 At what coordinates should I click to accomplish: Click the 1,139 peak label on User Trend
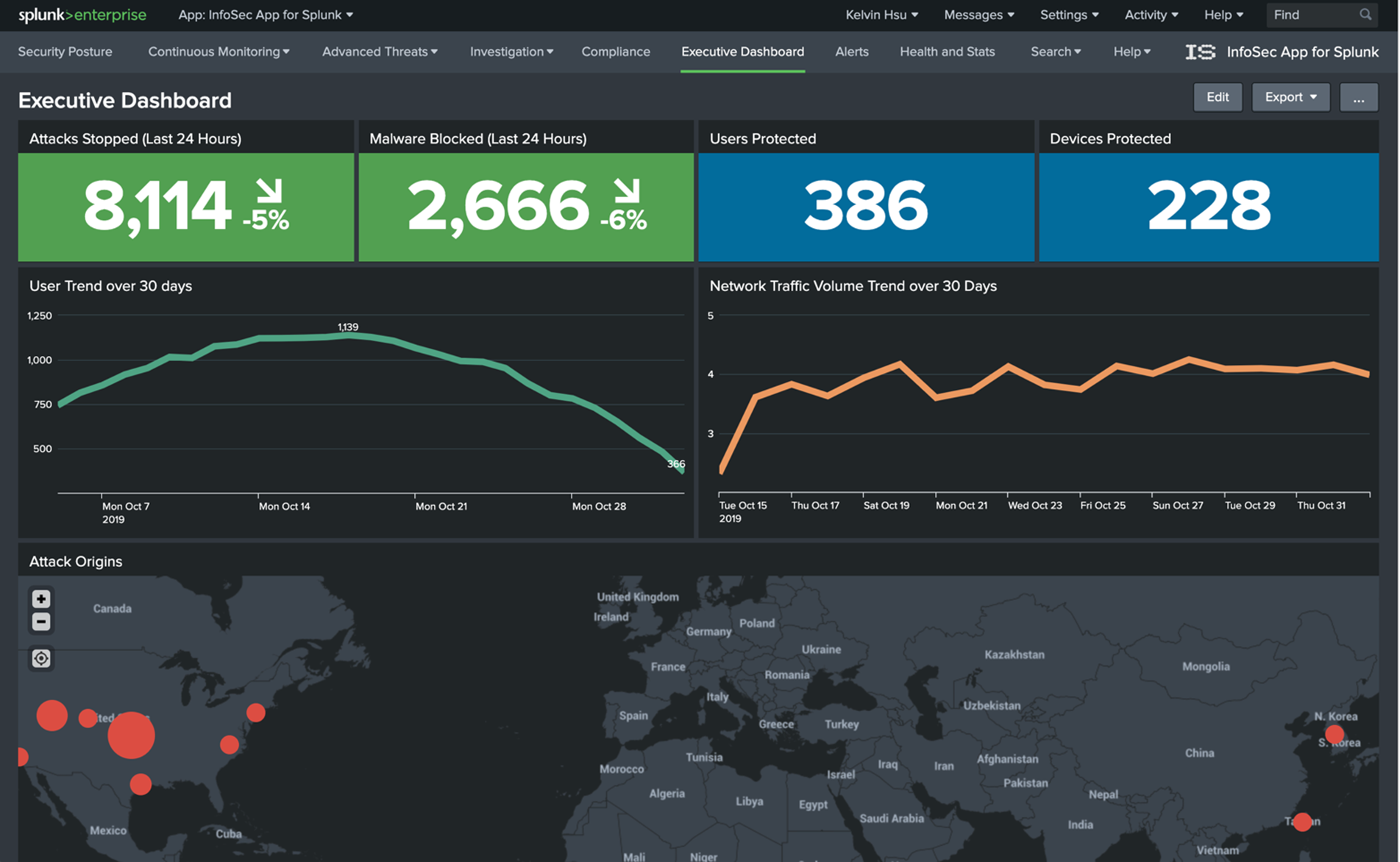point(348,327)
